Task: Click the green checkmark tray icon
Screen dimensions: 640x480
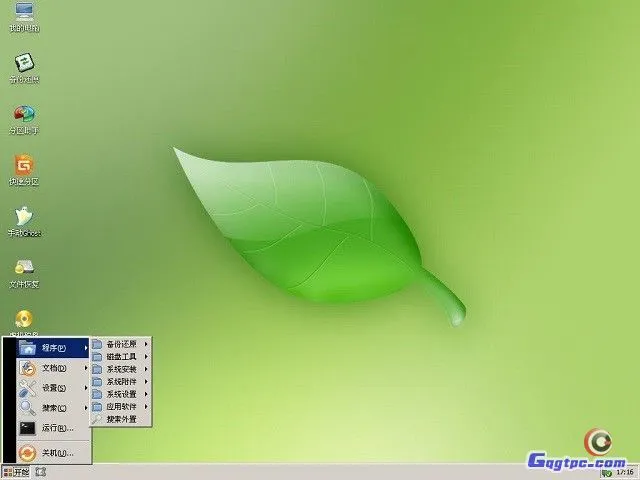Action: point(607,473)
